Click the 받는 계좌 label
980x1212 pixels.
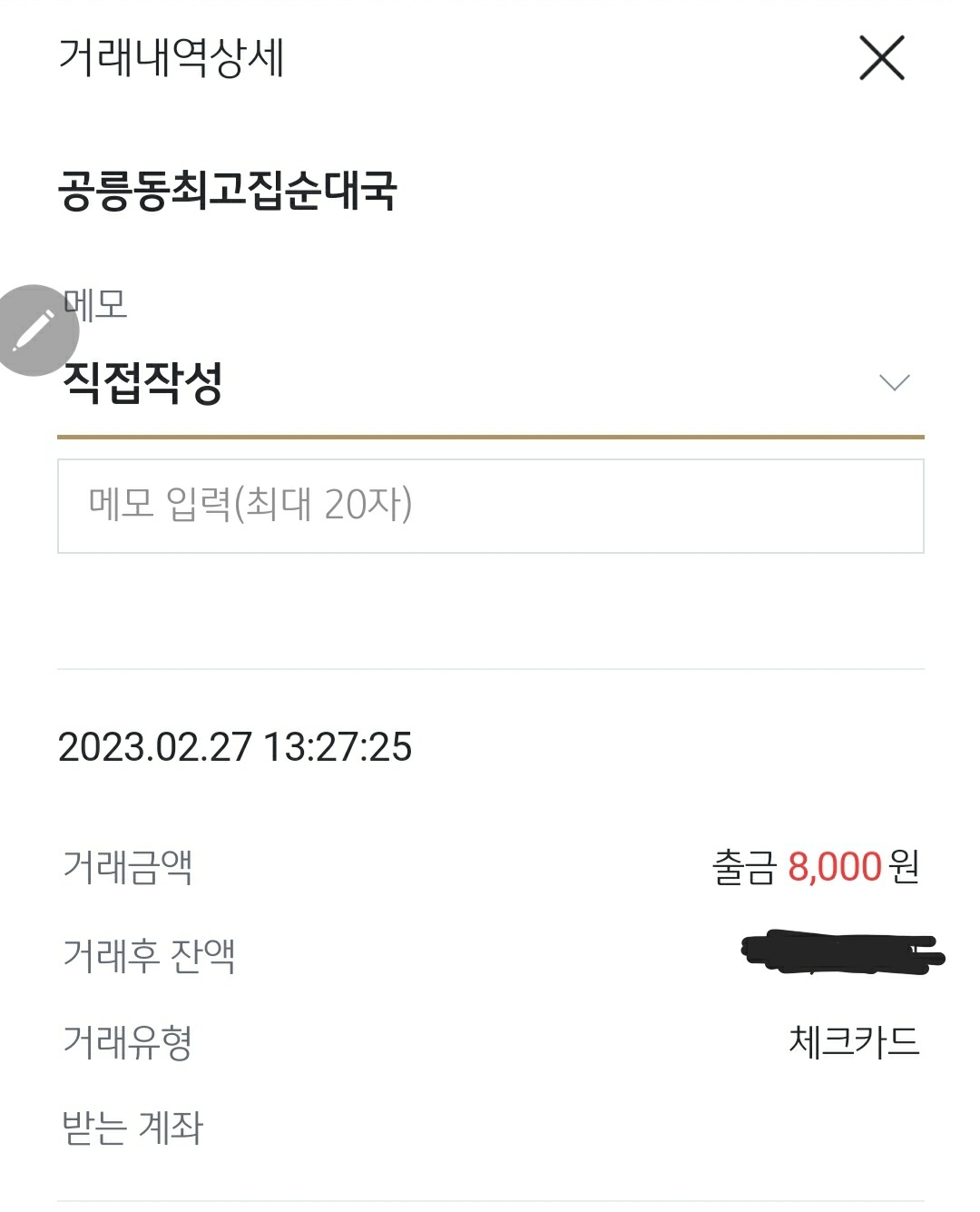tap(132, 1128)
